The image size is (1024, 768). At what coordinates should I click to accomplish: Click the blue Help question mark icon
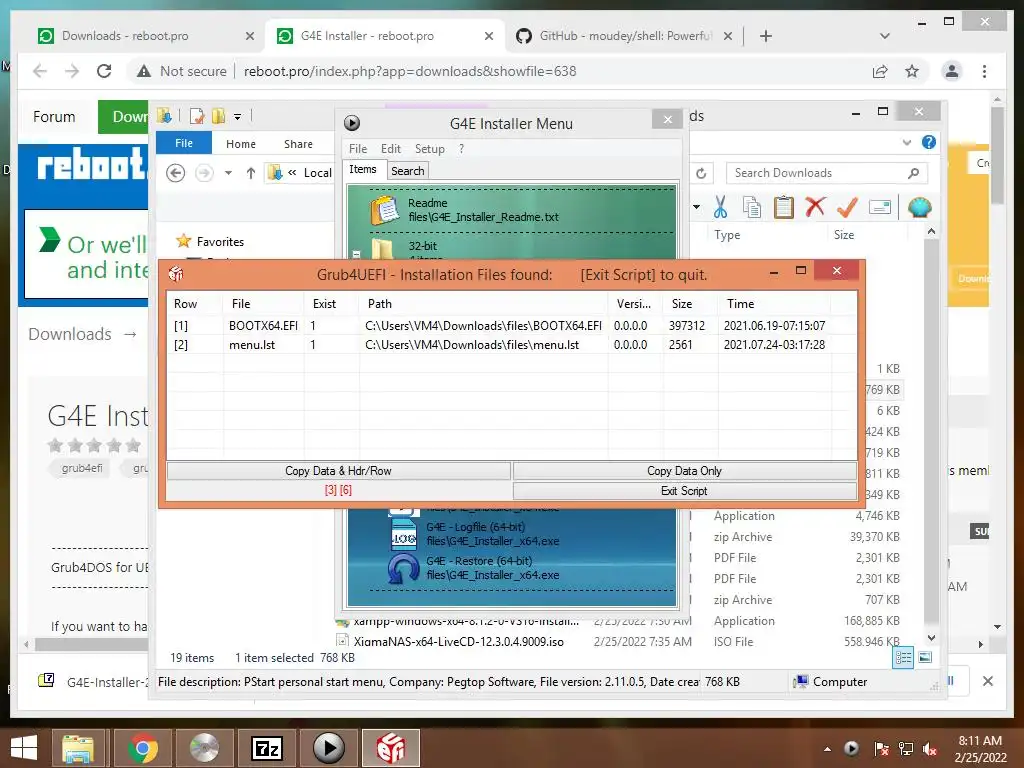coord(929,142)
